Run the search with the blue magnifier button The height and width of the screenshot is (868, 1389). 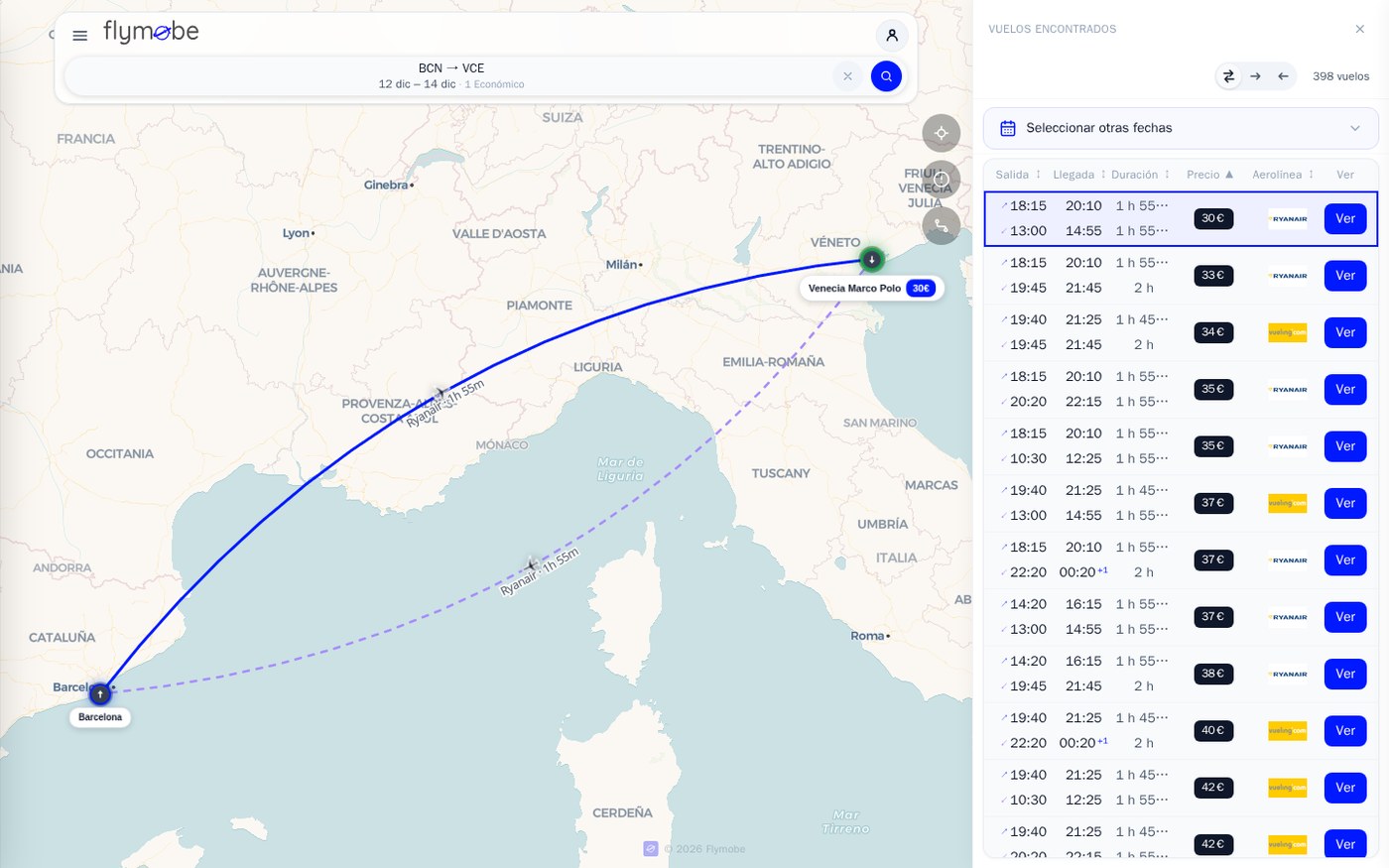pyautogui.click(x=886, y=76)
